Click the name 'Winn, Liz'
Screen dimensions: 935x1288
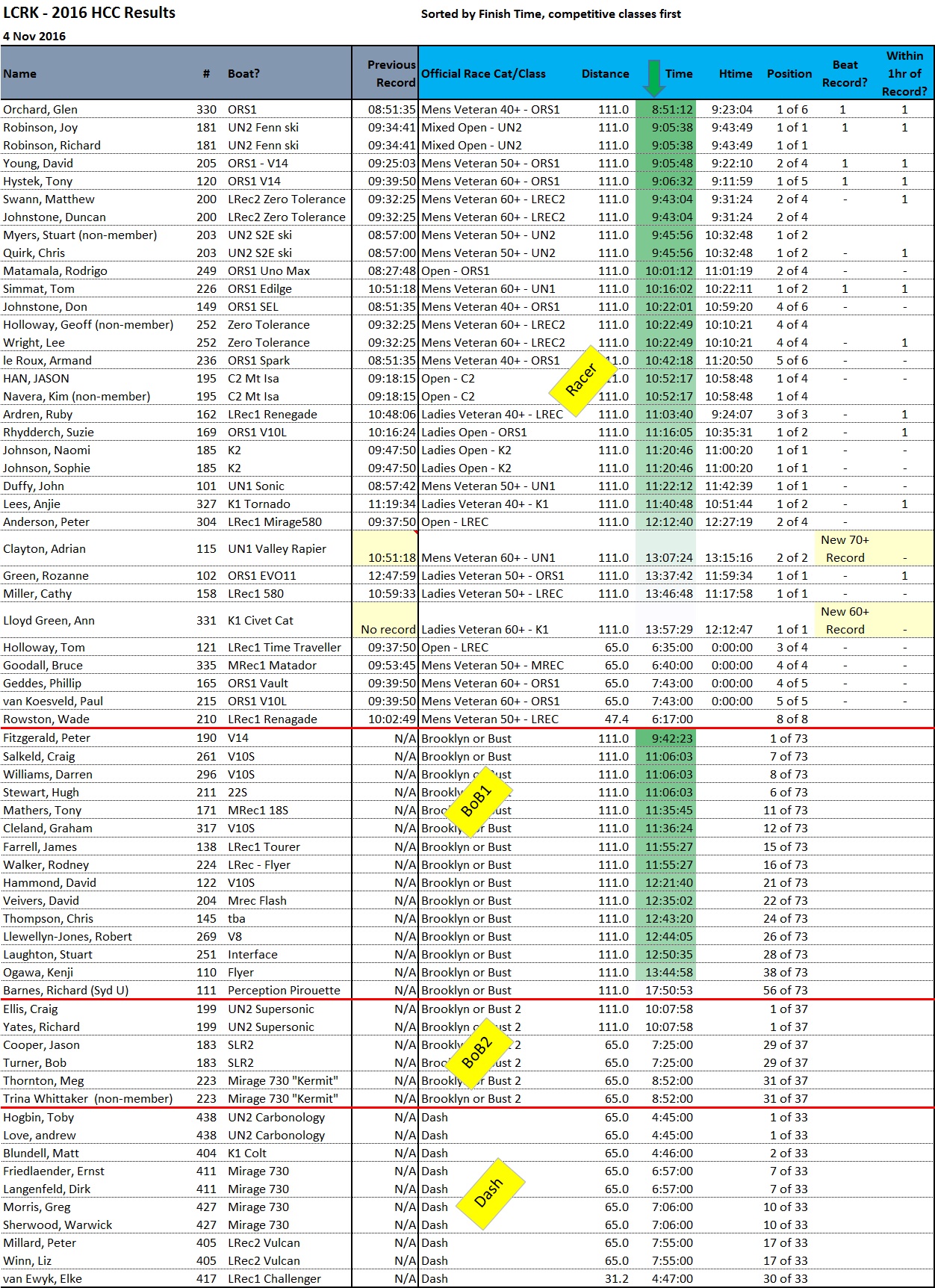point(28,1260)
